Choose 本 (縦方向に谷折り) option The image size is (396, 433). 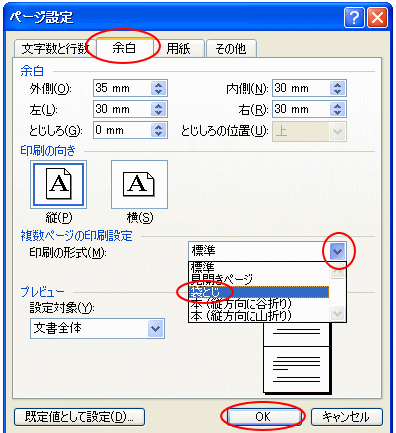click(259, 304)
